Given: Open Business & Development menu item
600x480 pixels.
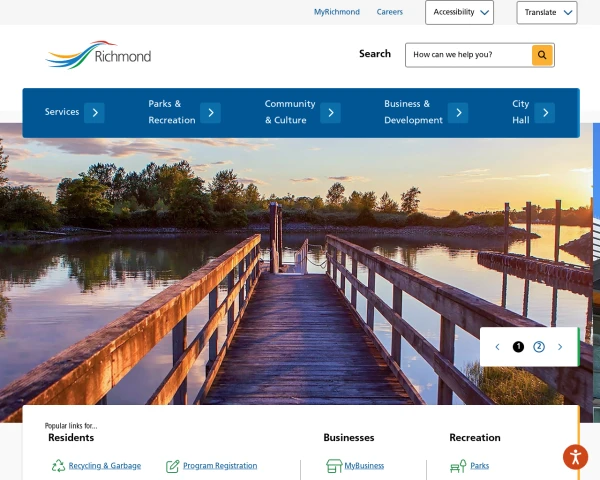Looking at the screenshot, I should pyautogui.click(x=413, y=112).
